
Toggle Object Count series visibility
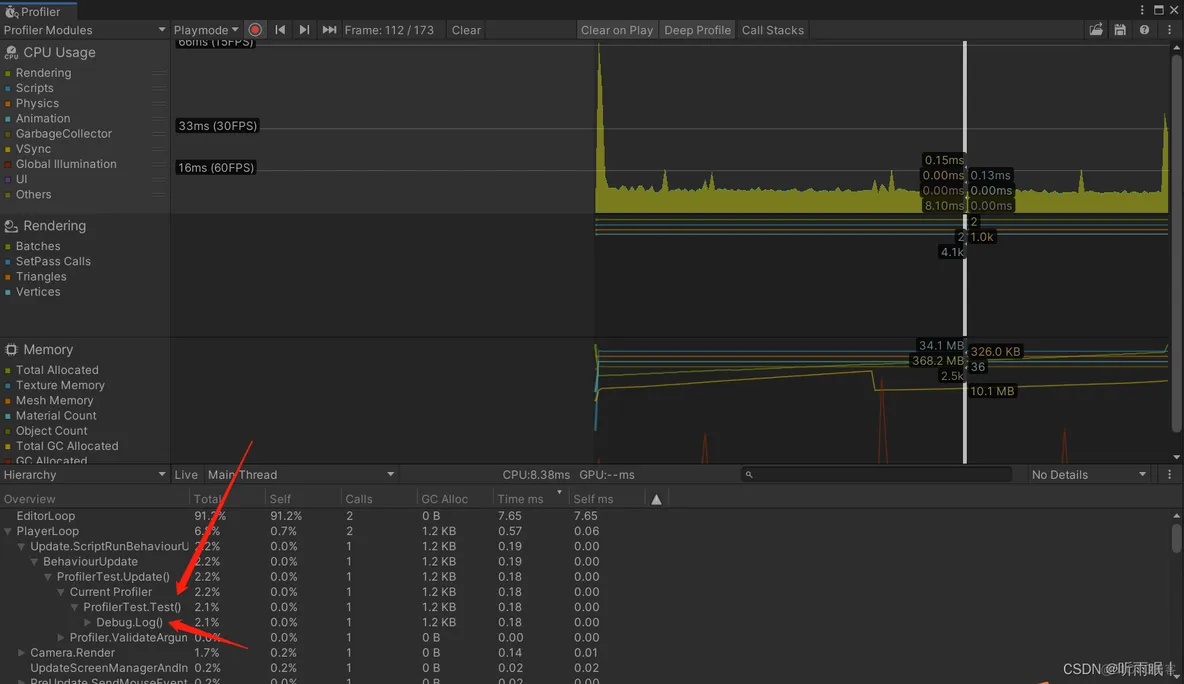click(x=8, y=431)
